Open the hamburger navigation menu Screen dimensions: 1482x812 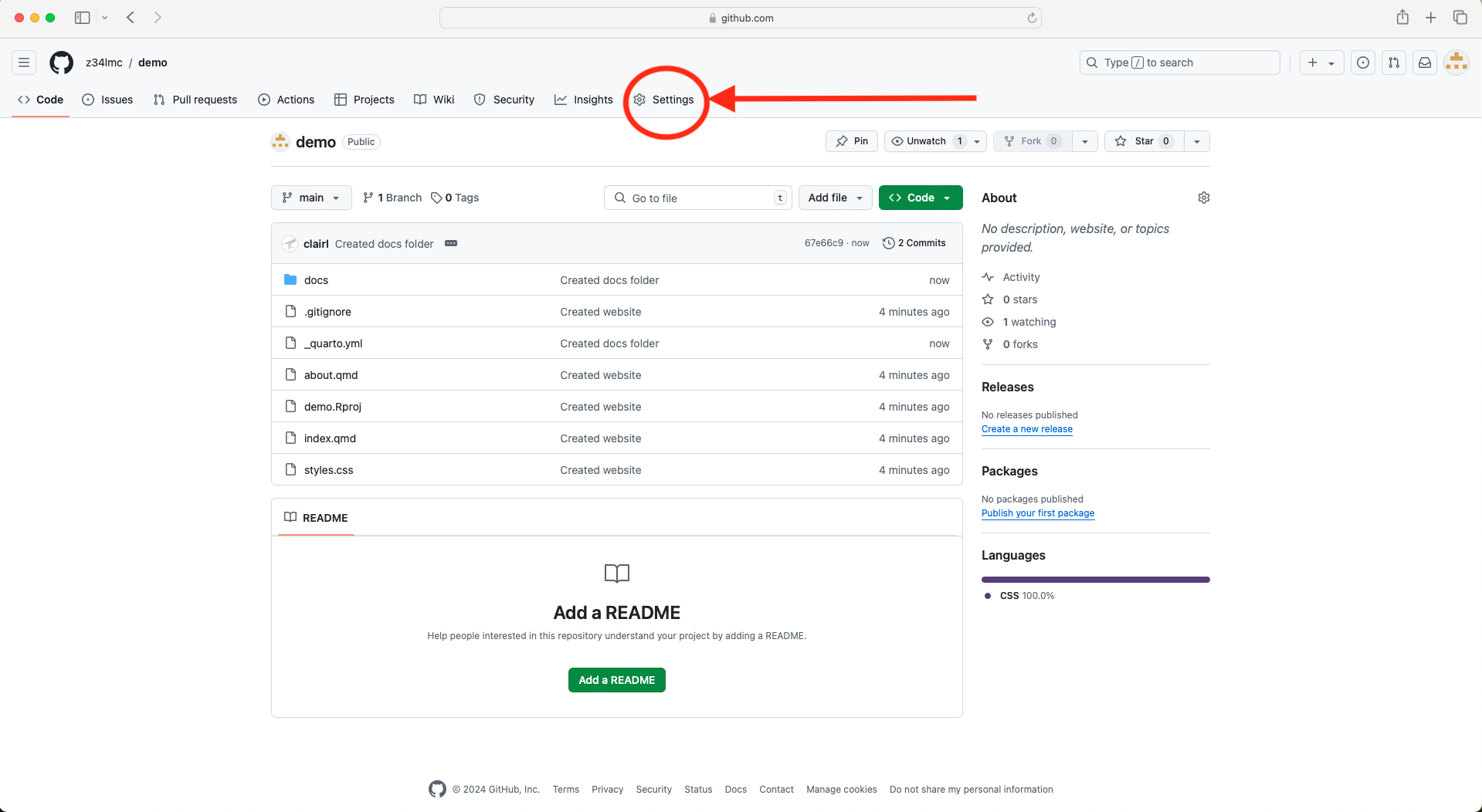[24, 63]
